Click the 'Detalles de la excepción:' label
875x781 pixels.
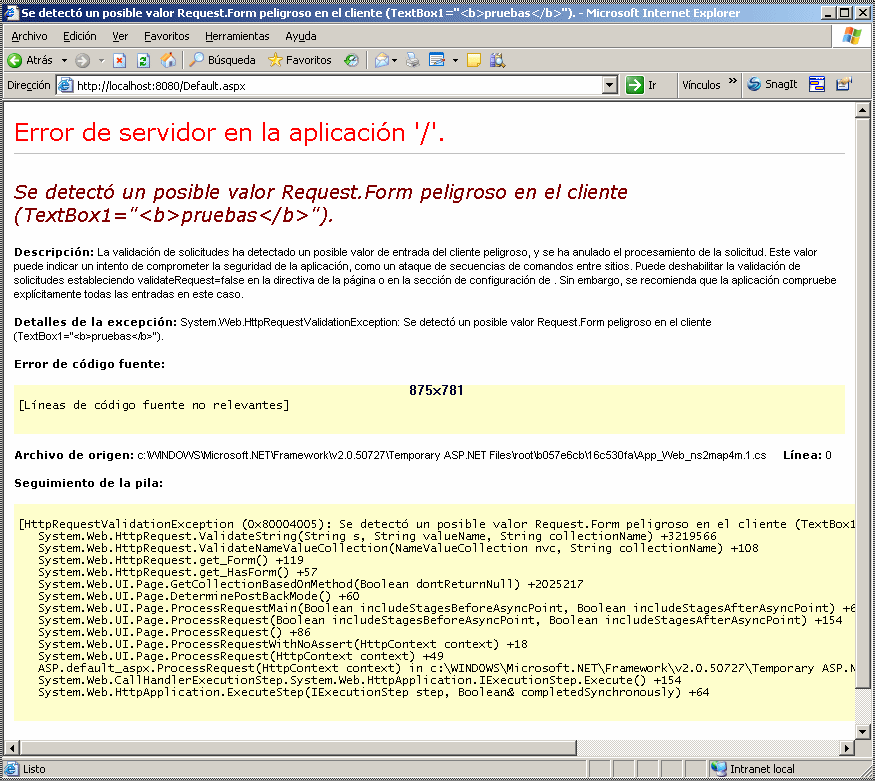click(95, 322)
